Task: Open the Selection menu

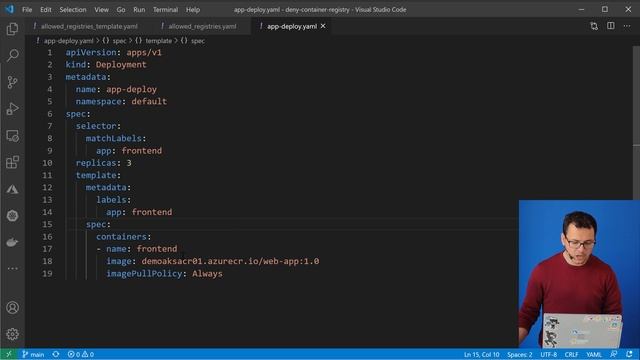Action: point(73,9)
